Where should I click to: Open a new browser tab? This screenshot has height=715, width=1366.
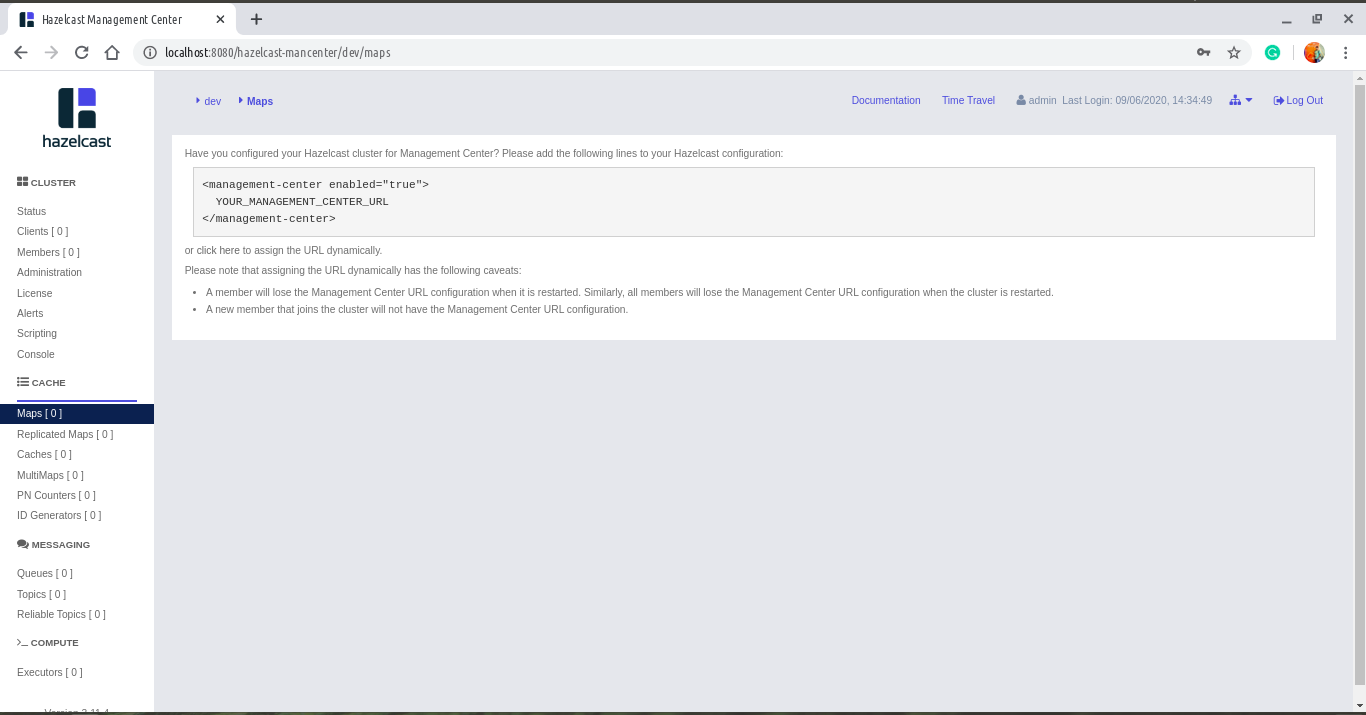tap(256, 19)
